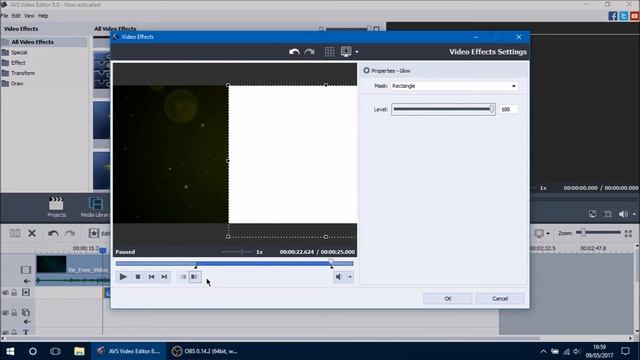Click the Edit effect star icon on timeline toolbar
This screenshot has height=360, width=640.
pos(94,233)
